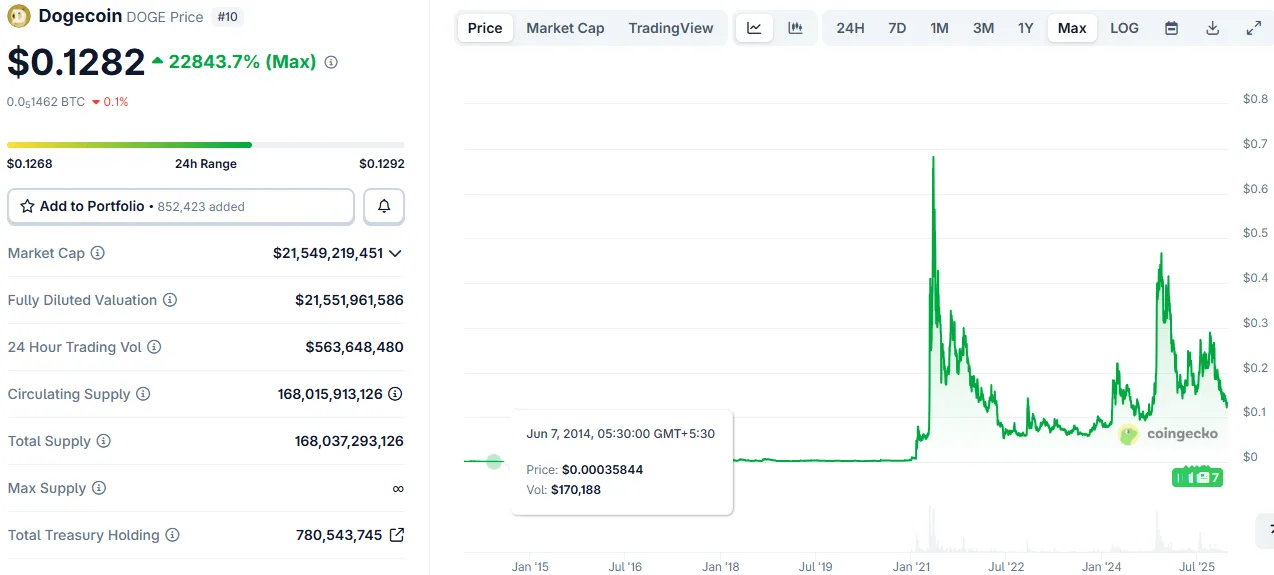
Task: Click info icon beside circulating supply value
Action: pyautogui.click(x=396, y=394)
